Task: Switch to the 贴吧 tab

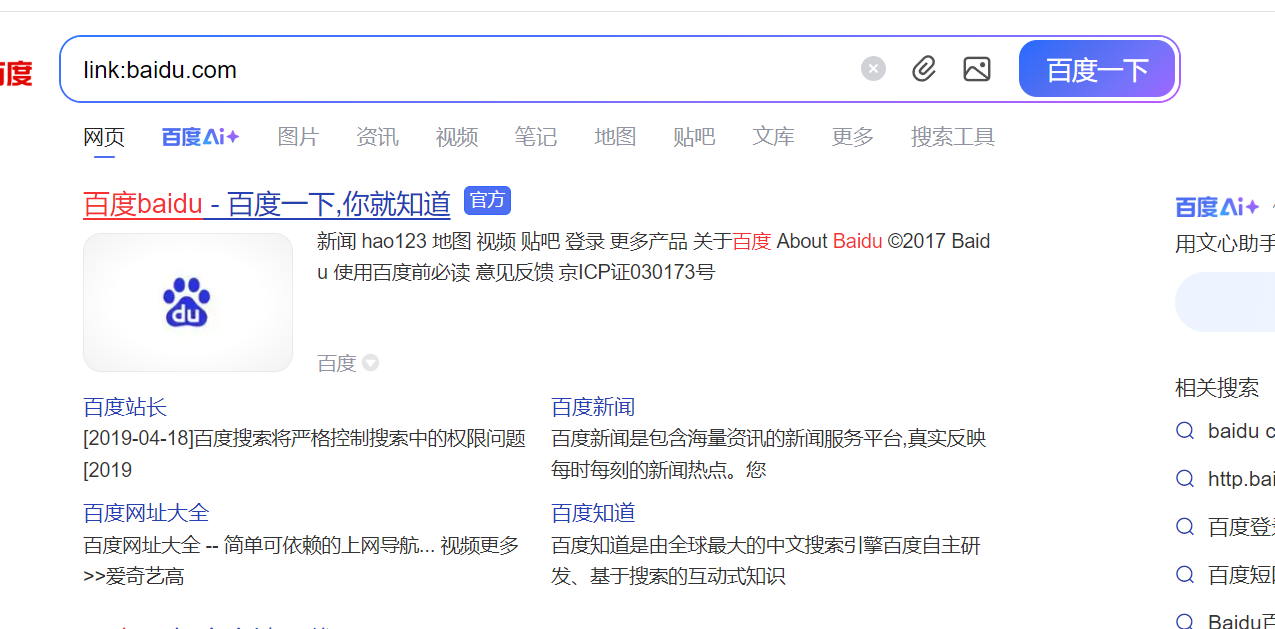Action: (x=694, y=137)
